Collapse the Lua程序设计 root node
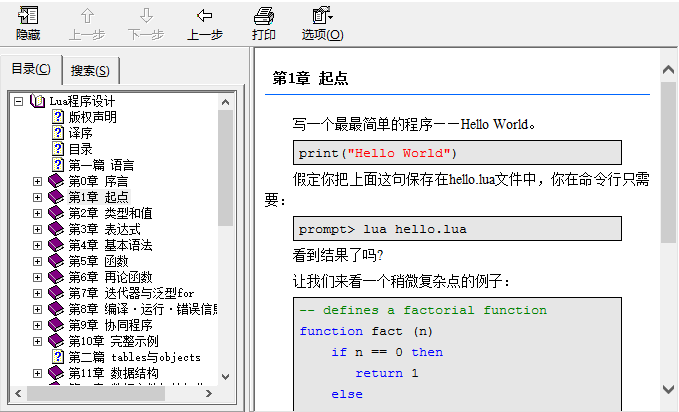Viewport: 679px width, 412px height. pos(19,101)
